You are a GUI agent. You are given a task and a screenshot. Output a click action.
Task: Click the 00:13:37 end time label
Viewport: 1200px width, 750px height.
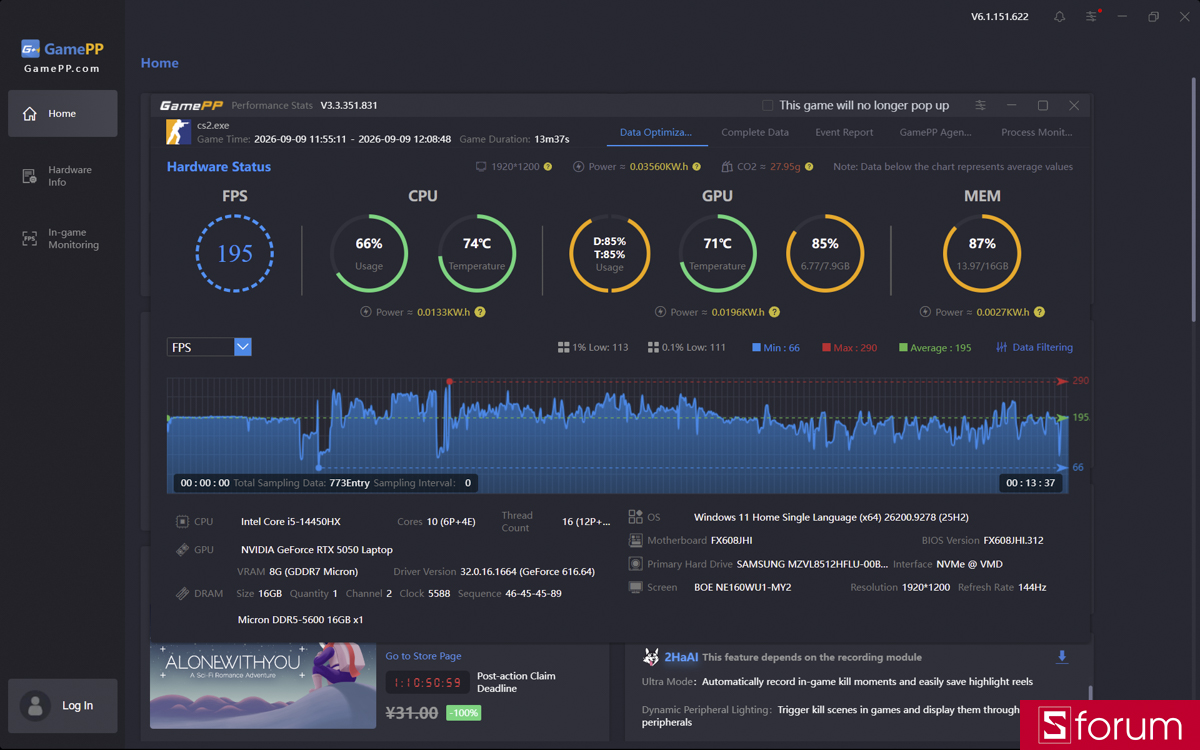coord(1030,483)
